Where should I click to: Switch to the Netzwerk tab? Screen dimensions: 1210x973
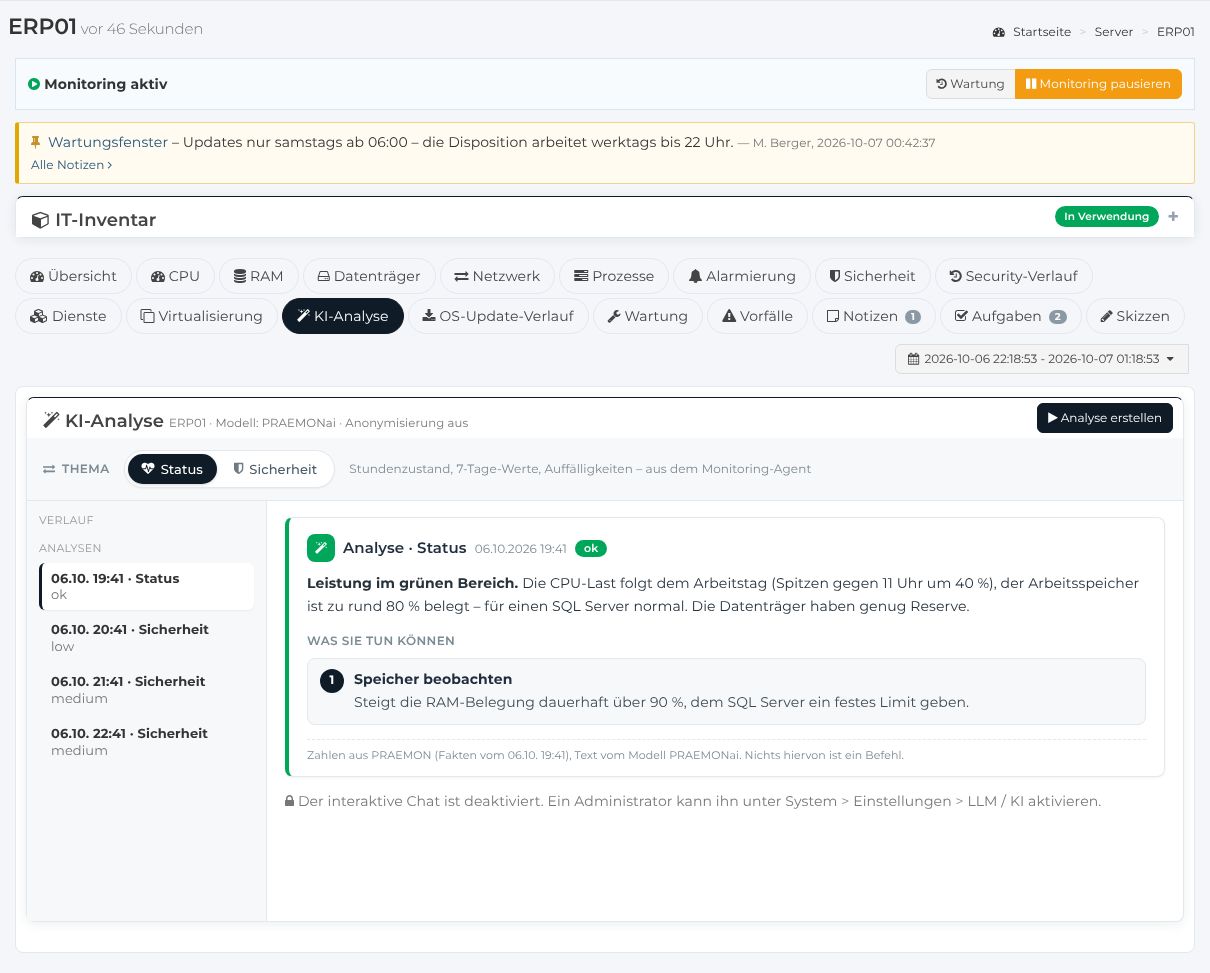497,276
